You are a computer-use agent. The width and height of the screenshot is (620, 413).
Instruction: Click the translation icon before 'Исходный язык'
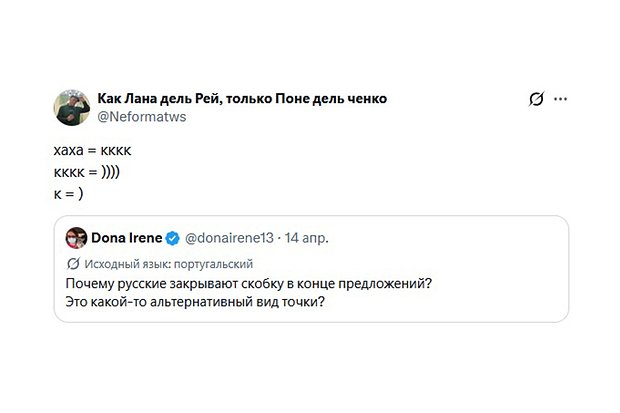coord(72,265)
